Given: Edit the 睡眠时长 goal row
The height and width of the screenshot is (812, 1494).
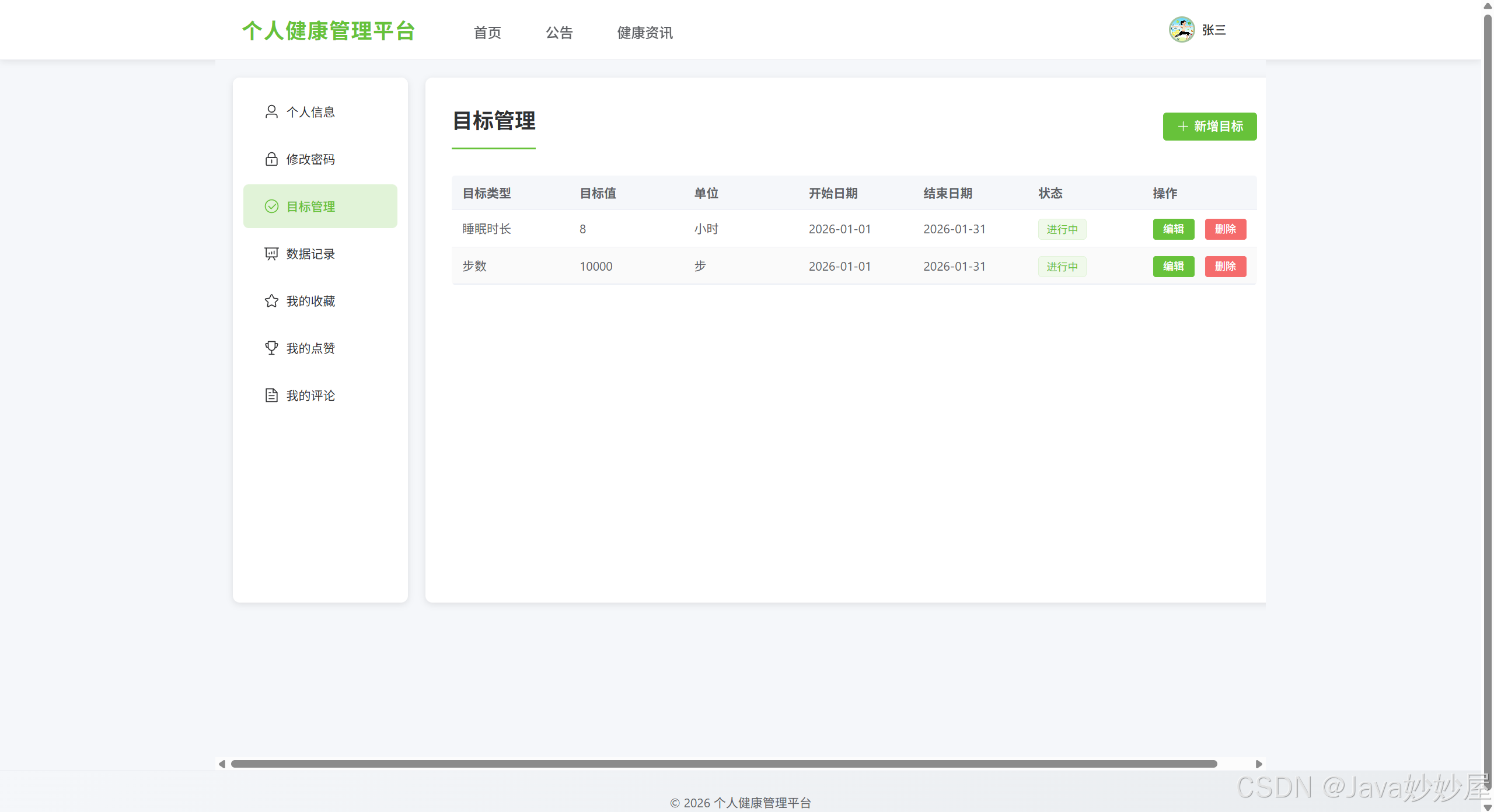Looking at the screenshot, I should click(x=1173, y=229).
